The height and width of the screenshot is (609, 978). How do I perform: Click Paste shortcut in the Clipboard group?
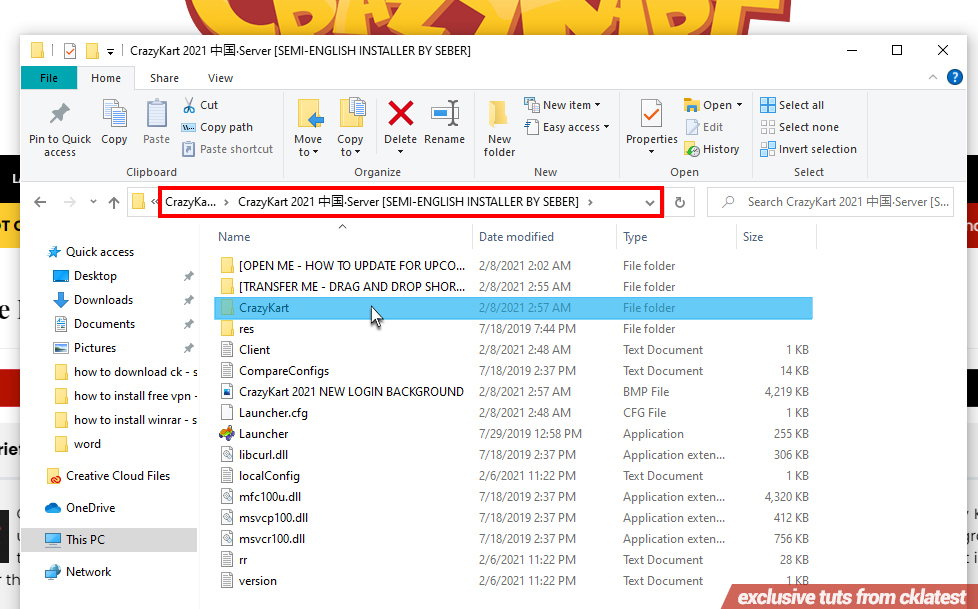tap(228, 149)
